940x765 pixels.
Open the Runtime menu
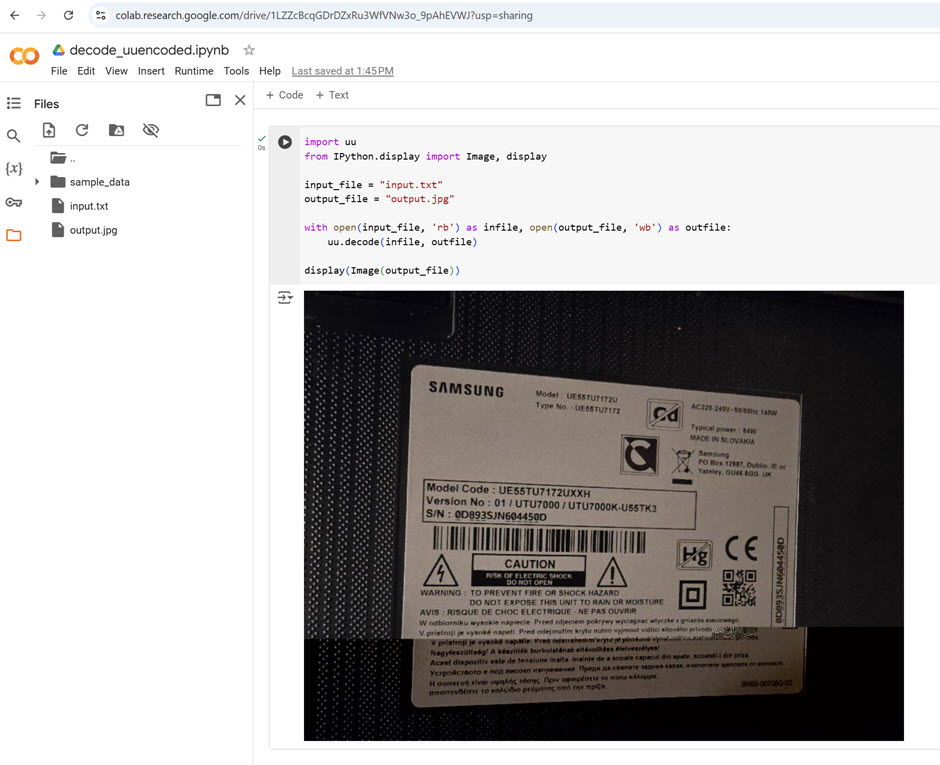click(x=194, y=71)
